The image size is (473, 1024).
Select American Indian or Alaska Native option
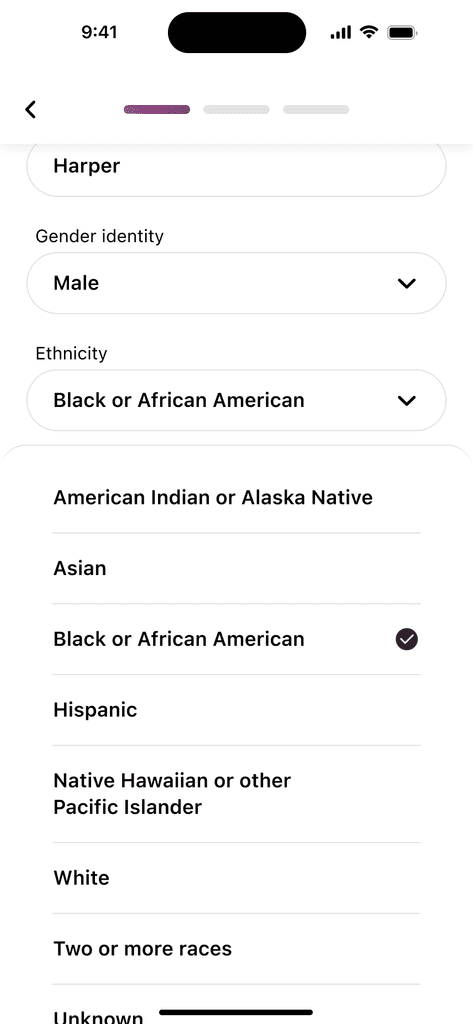pos(236,498)
